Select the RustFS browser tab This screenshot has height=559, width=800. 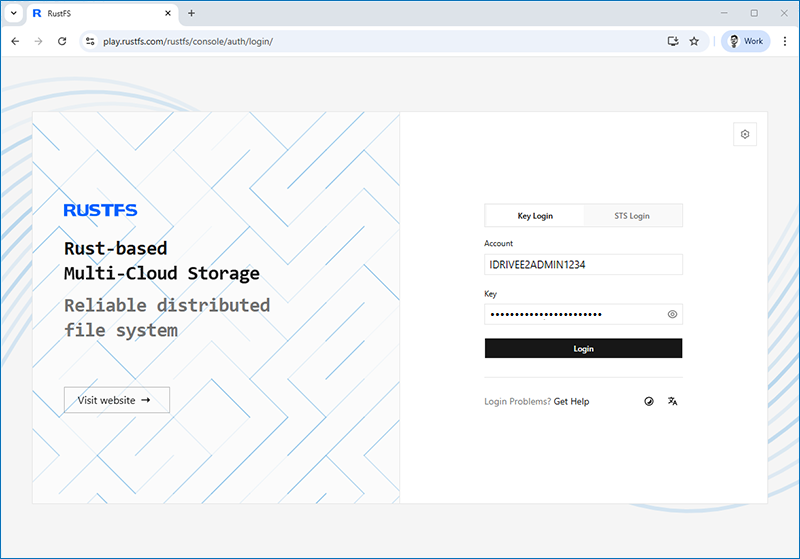pos(102,13)
